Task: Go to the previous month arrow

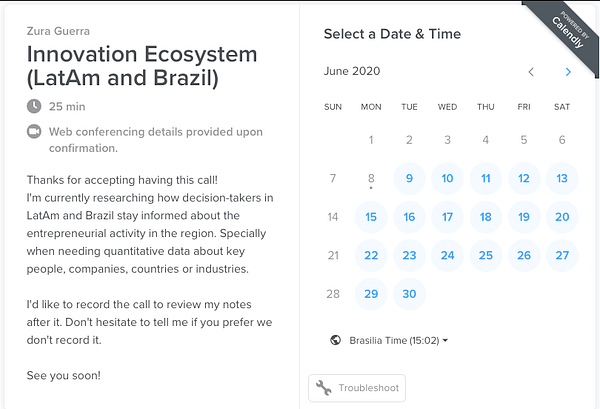Action: [x=531, y=72]
